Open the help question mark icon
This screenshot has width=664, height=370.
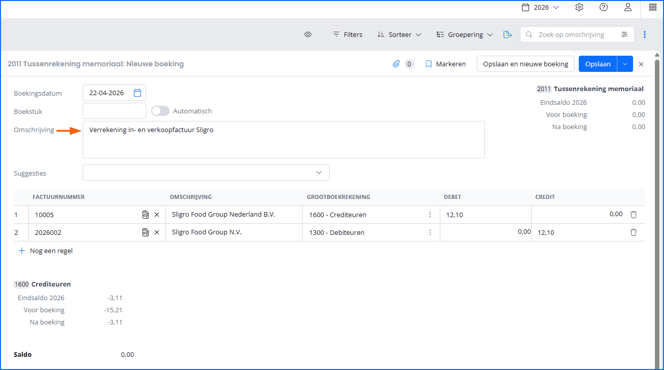[x=603, y=7]
